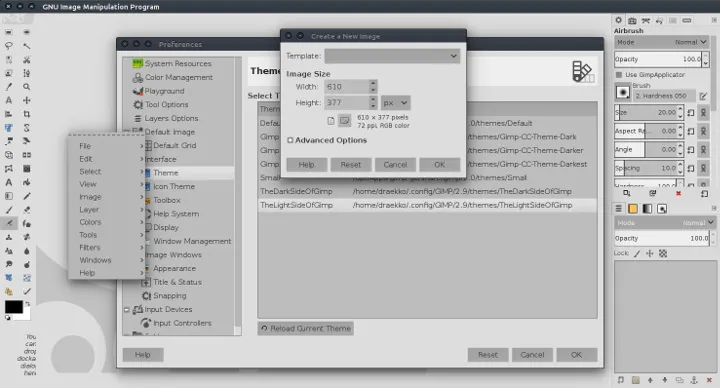Screen dimensions: 720x388
Task: Select the Zoom magnifier tool in toolbox
Action: pyautogui.click(x=27, y=87)
